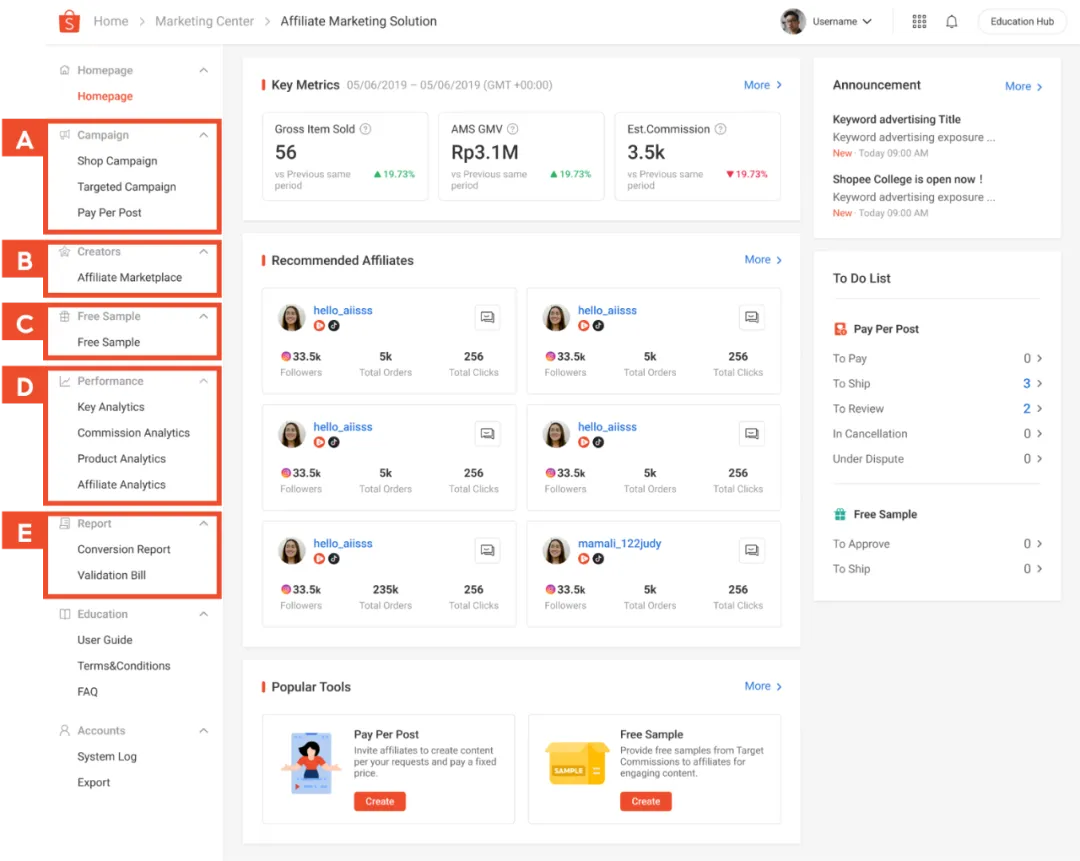Click the Campaign megaphone sidebar icon
Viewport: 1080px width, 861px height.
click(x=65, y=135)
